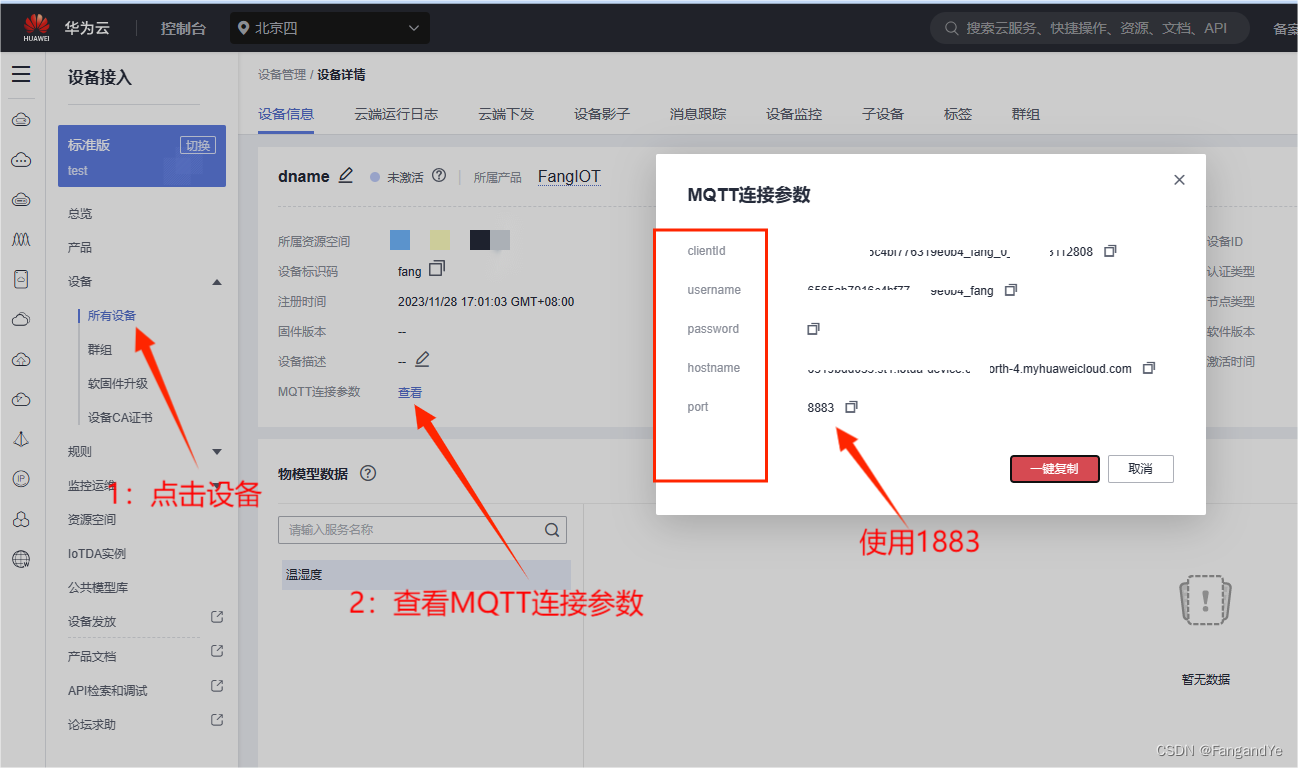Click 切换 to switch instance edition
This screenshot has width=1298, height=768.
pyautogui.click(x=197, y=145)
